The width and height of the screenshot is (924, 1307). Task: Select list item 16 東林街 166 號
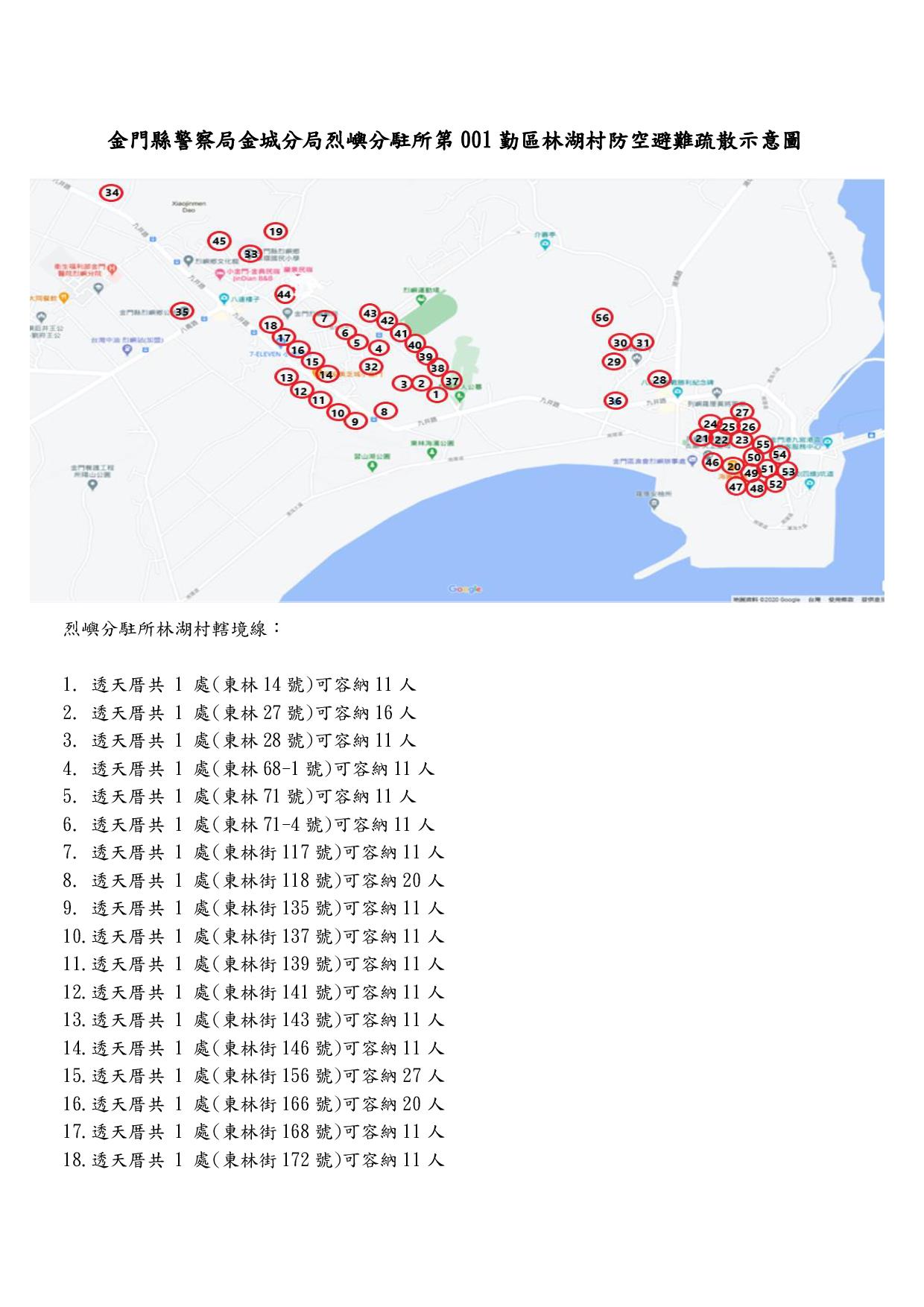click(253, 1104)
